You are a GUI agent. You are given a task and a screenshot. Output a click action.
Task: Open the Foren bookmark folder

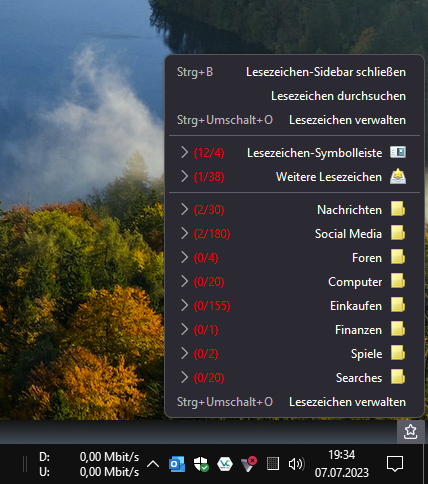tap(294, 258)
